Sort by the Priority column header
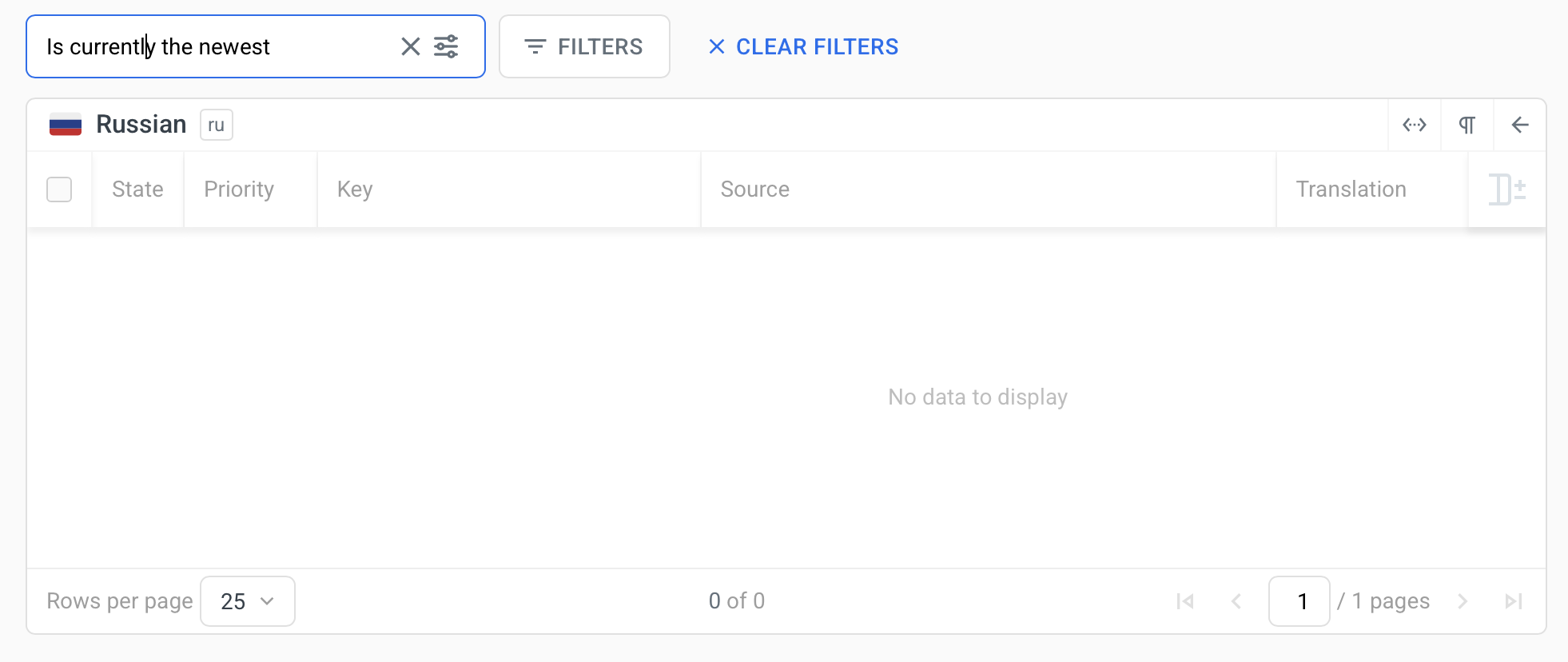This screenshot has width=1568, height=662. tap(239, 189)
